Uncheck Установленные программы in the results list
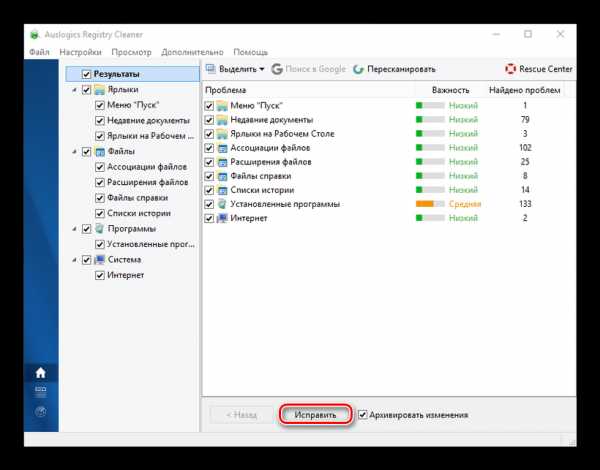600x470 pixels. coord(209,204)
